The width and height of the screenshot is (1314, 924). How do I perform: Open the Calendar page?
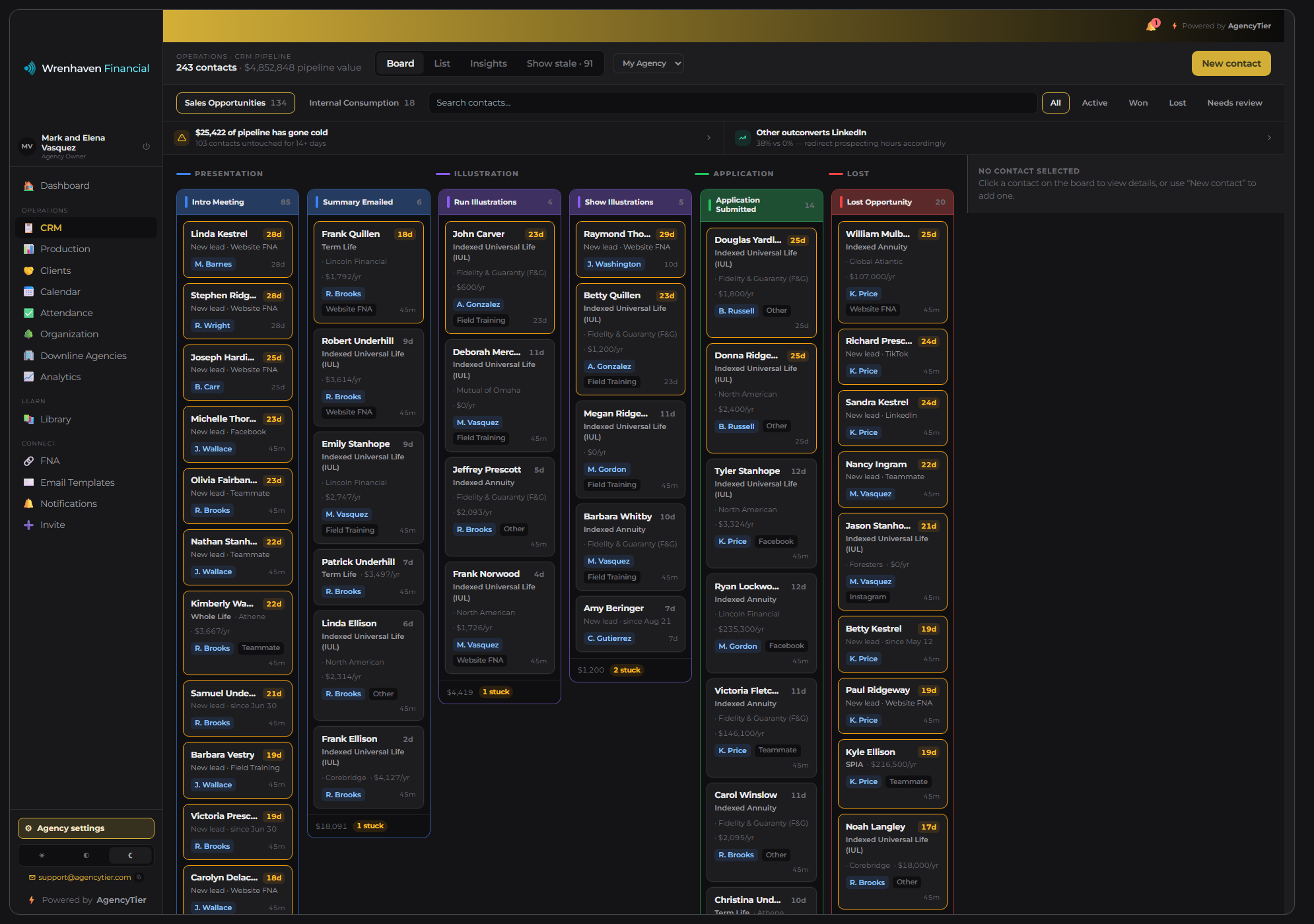(x=86, y=292)
